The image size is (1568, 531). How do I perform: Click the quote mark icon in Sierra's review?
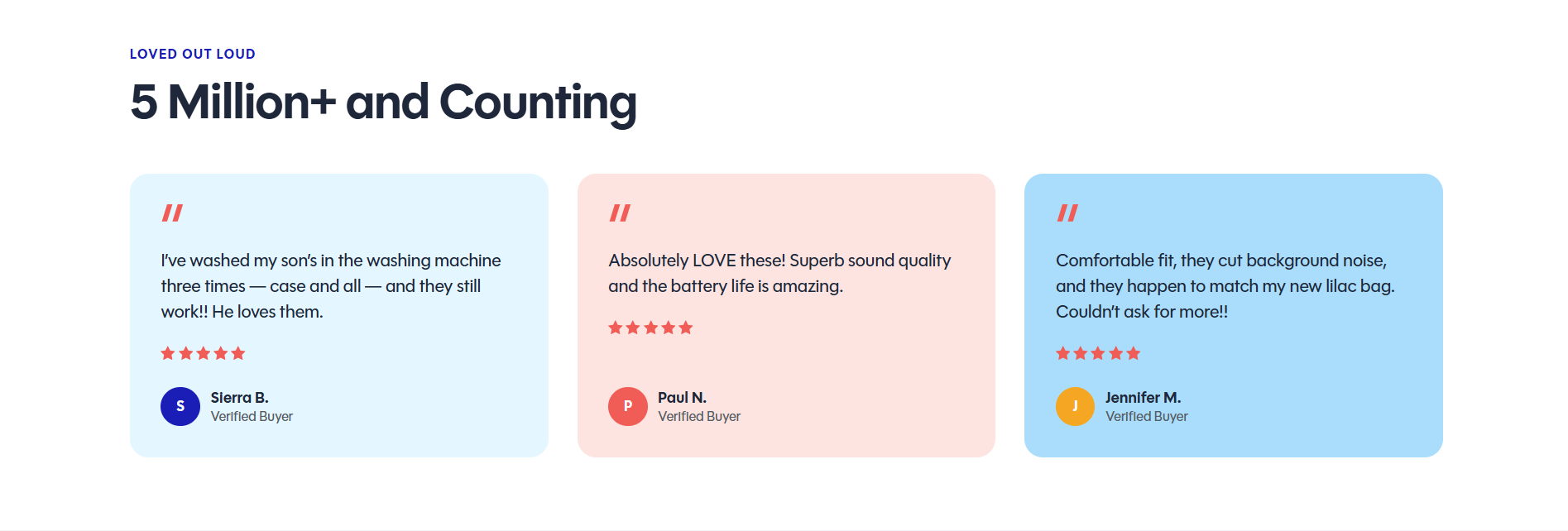172,213
